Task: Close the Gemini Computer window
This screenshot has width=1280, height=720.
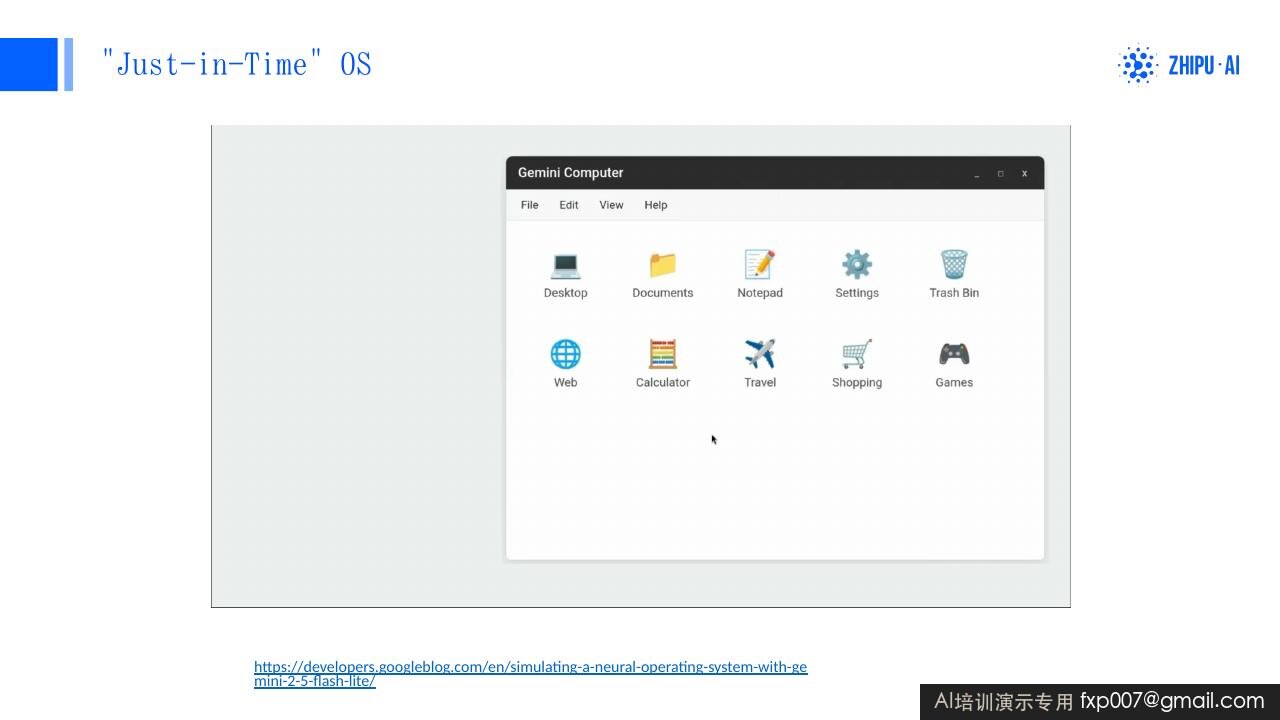Action: click(1024, 174)
